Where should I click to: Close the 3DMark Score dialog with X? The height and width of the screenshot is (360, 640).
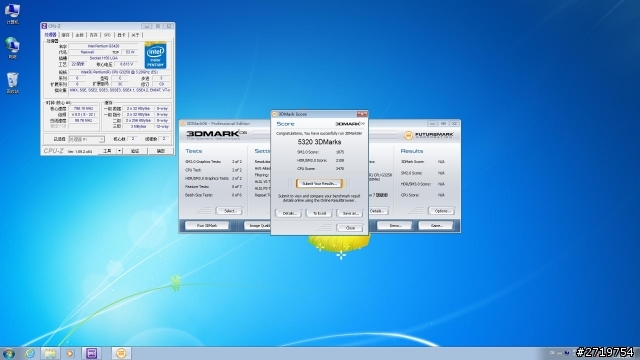(362, 114)
